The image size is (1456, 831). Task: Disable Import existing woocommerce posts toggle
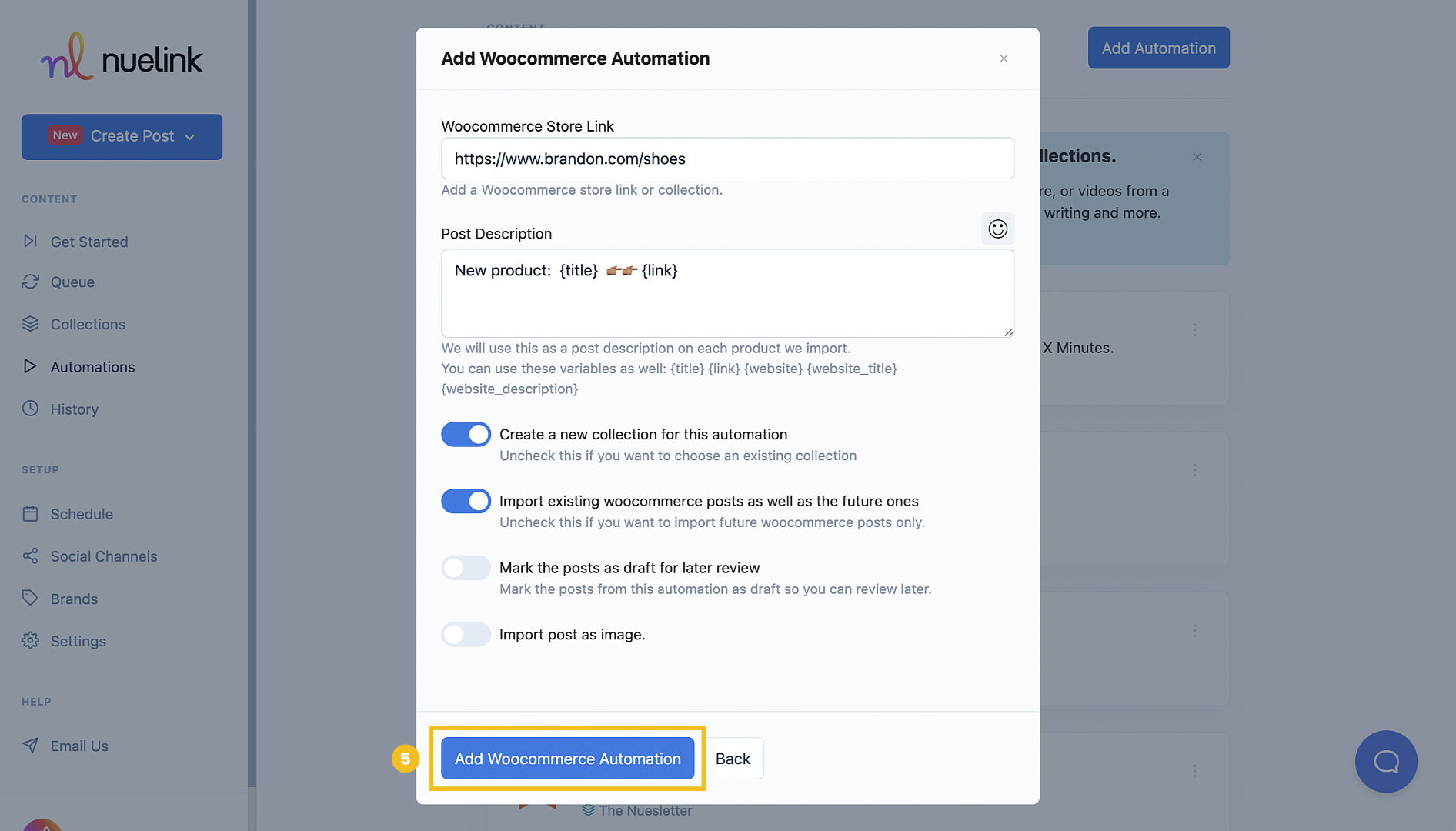pyautogui.click(x=466, y=501)
